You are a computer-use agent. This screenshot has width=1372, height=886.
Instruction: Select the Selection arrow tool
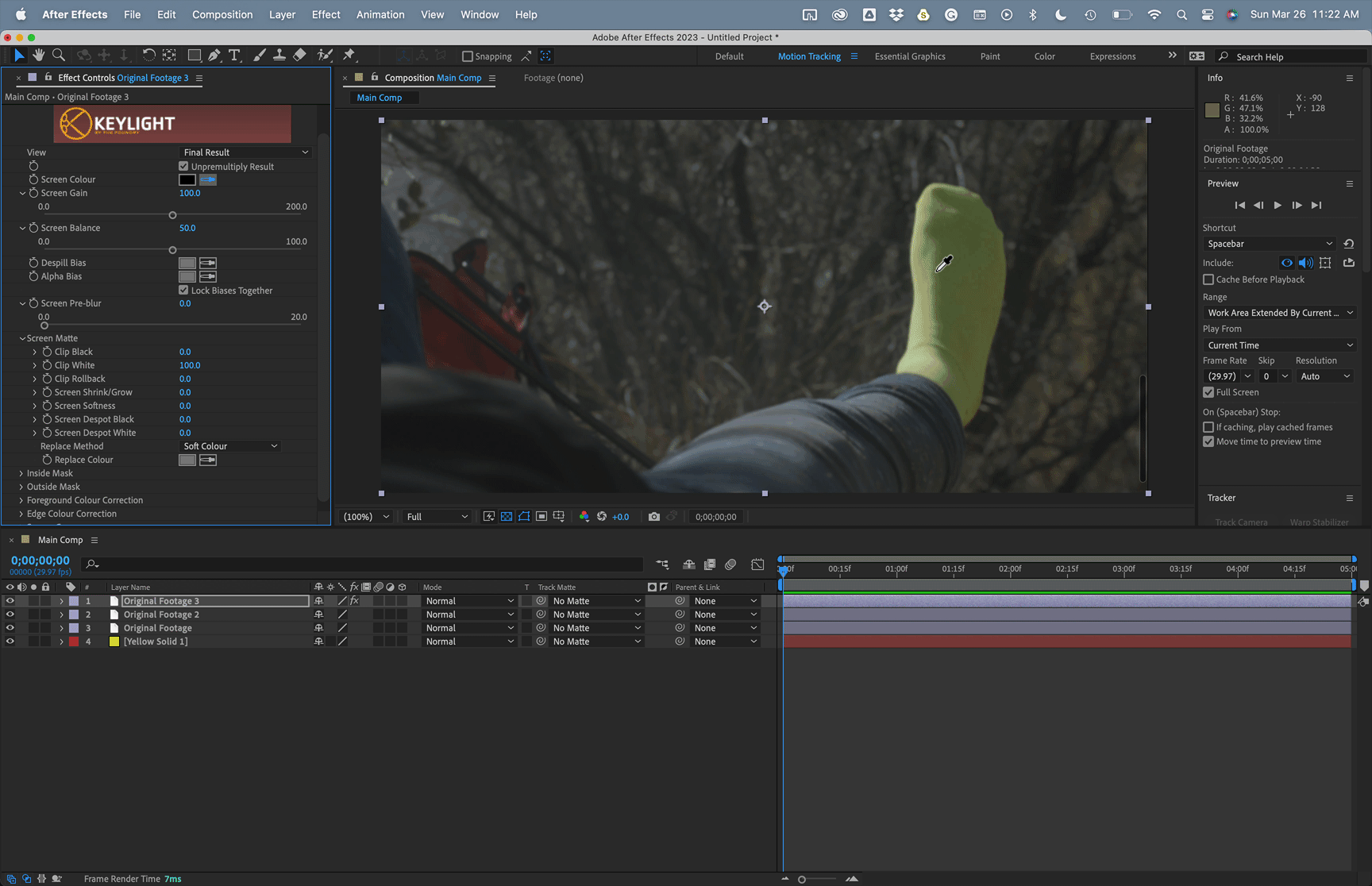(19, 56)
